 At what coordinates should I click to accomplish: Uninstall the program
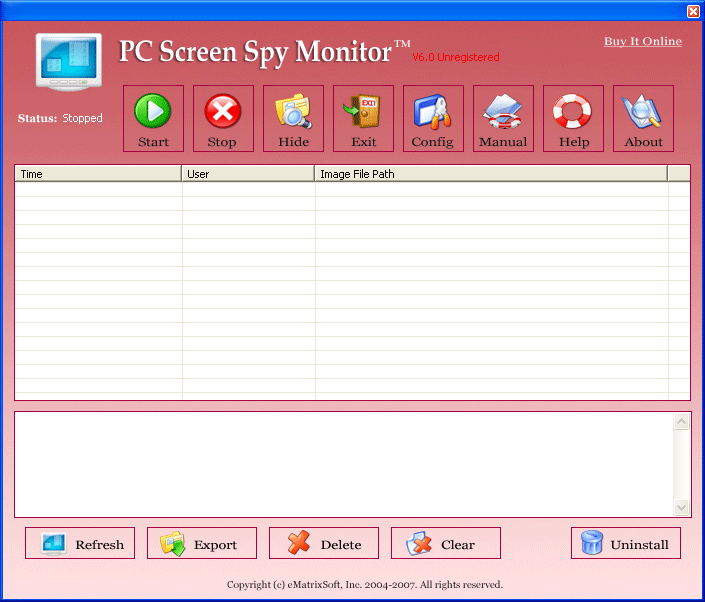[x=626, y=543]
